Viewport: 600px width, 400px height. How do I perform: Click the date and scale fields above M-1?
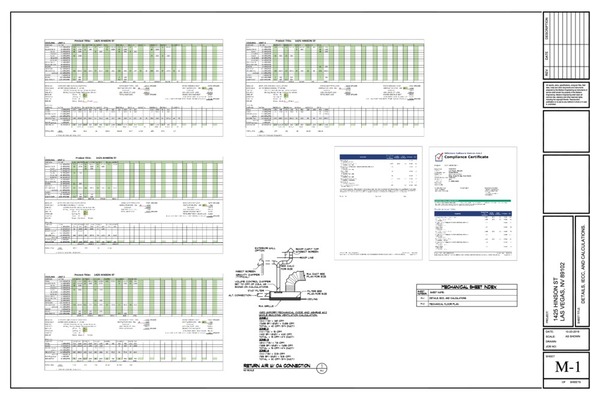coord(563,335)
